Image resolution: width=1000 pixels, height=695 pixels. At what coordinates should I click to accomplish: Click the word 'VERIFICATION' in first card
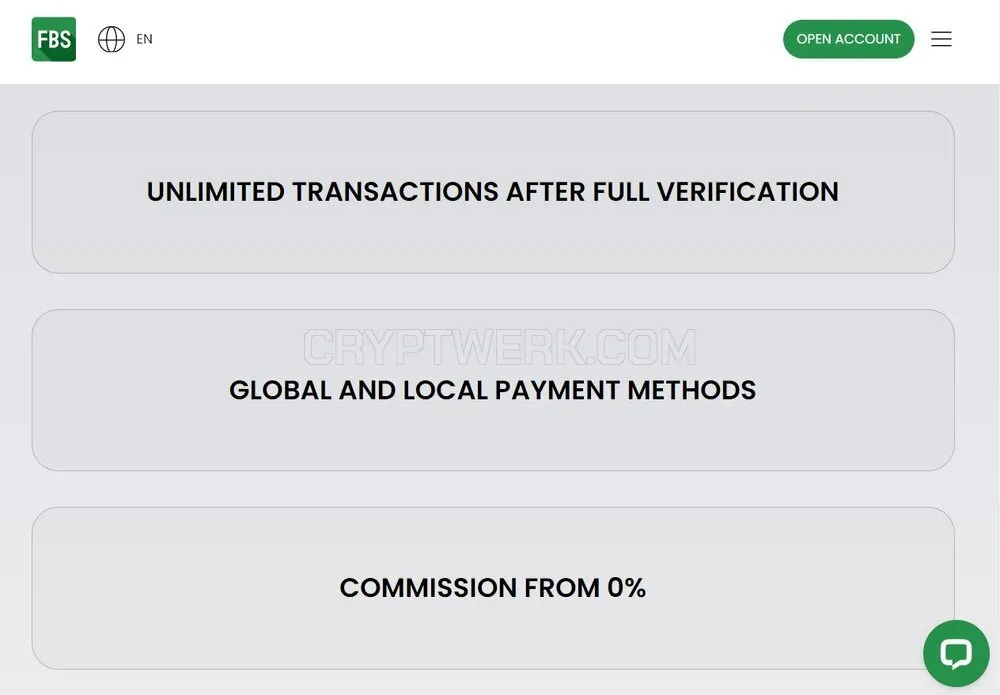[747, 192]
